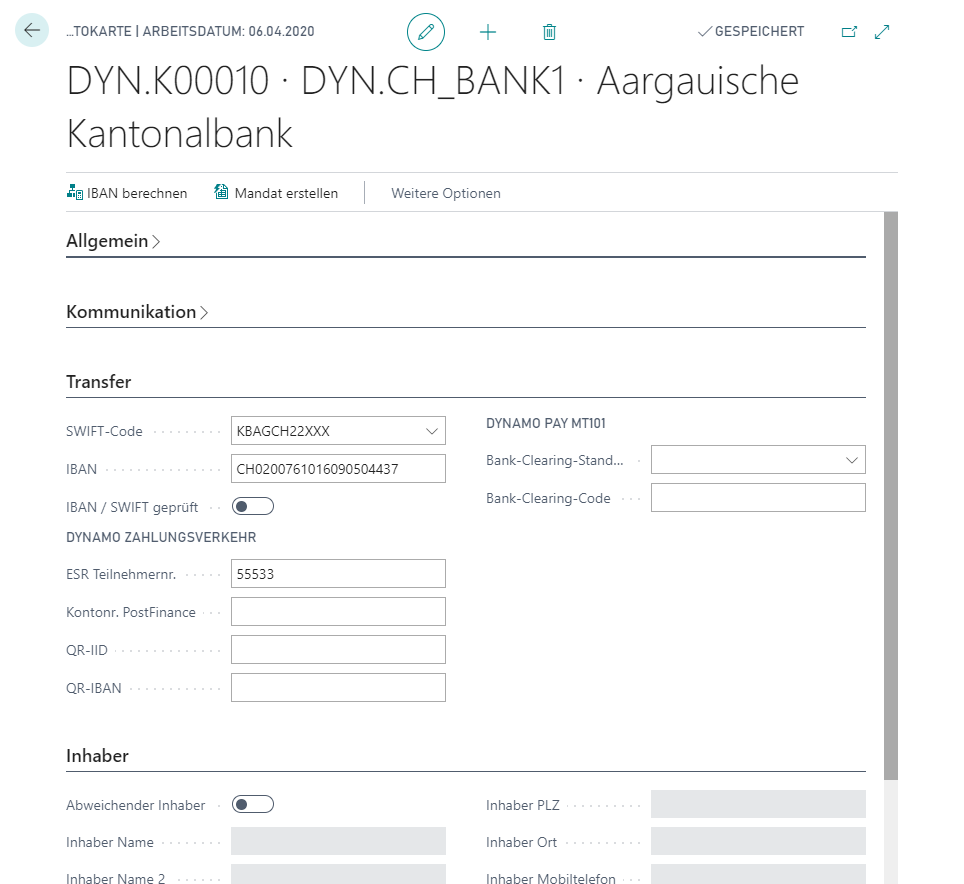The height and width of the screenshot is (884, 964).
Task: Click the expand to full screen icon
Action: 882,32
